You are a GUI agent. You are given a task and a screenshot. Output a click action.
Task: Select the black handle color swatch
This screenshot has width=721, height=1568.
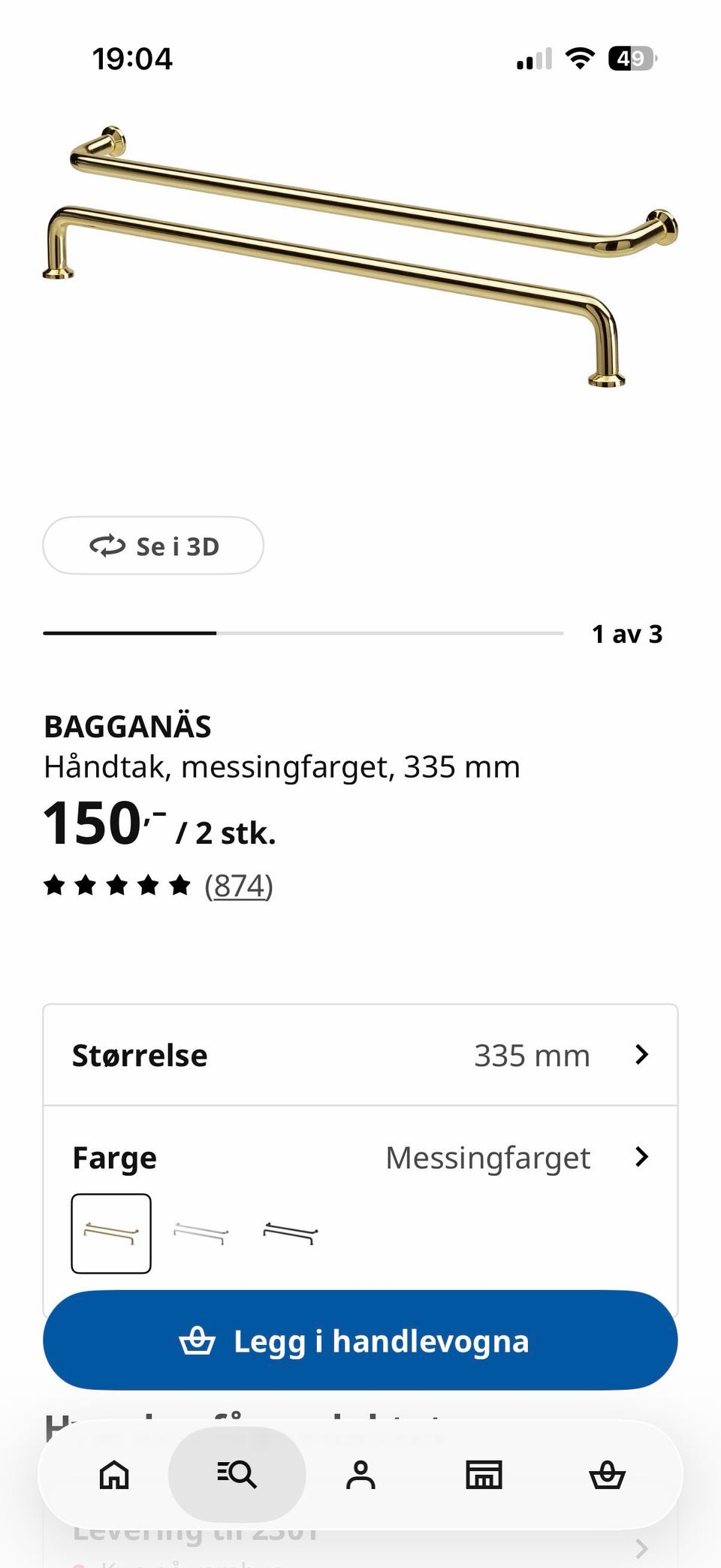coord(291,1233)
